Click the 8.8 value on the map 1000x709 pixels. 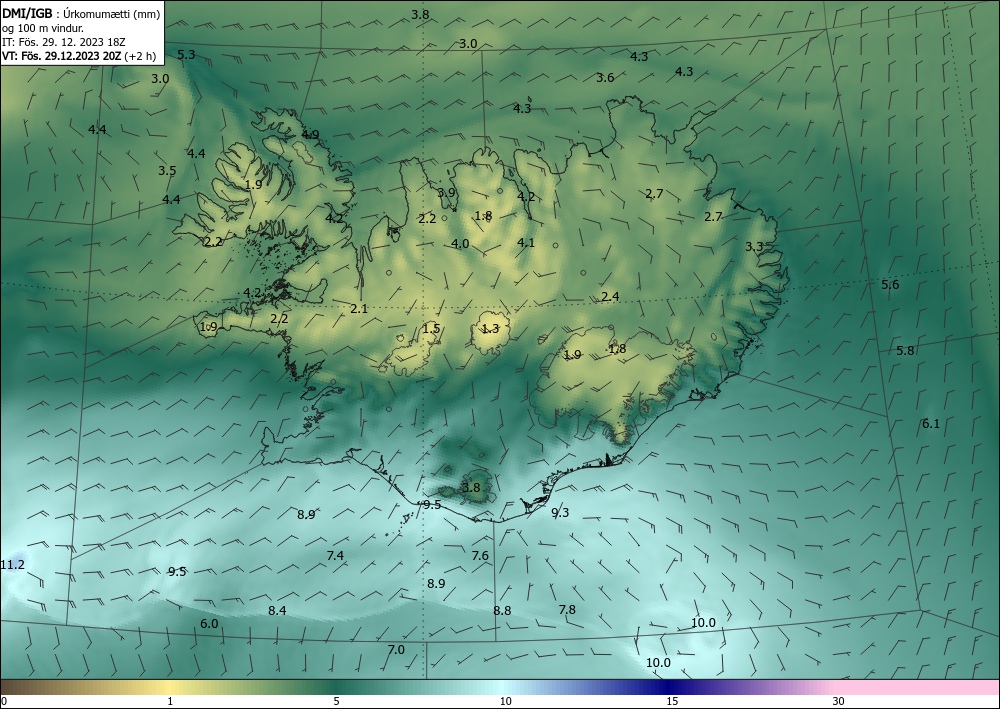(502, 611)
